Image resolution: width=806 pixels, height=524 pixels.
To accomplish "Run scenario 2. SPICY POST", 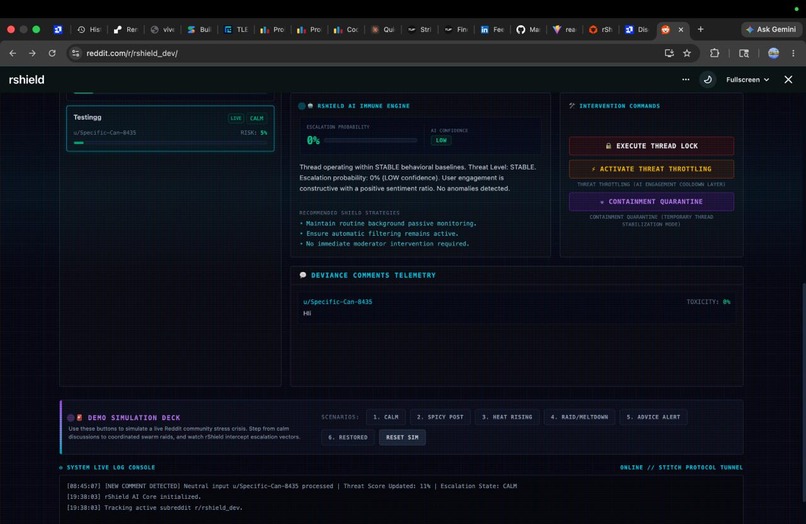I will click(440, 417).
